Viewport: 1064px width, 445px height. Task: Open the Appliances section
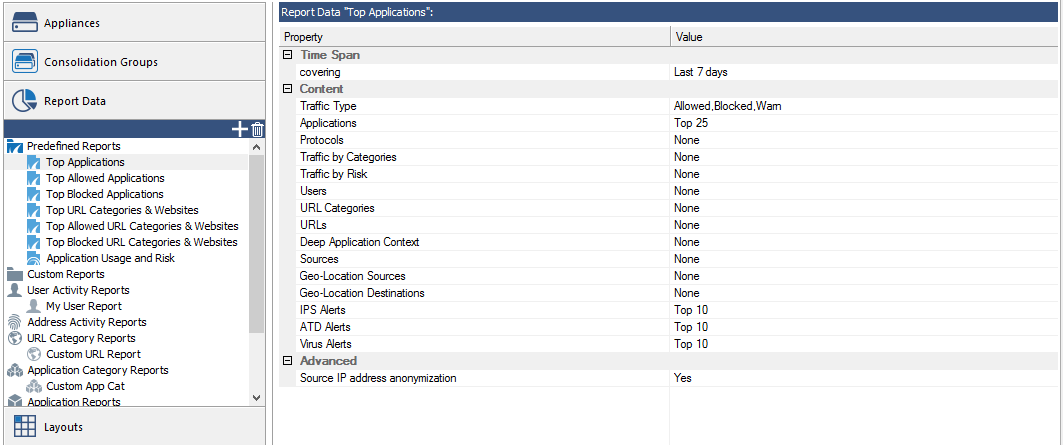[133, 22]
